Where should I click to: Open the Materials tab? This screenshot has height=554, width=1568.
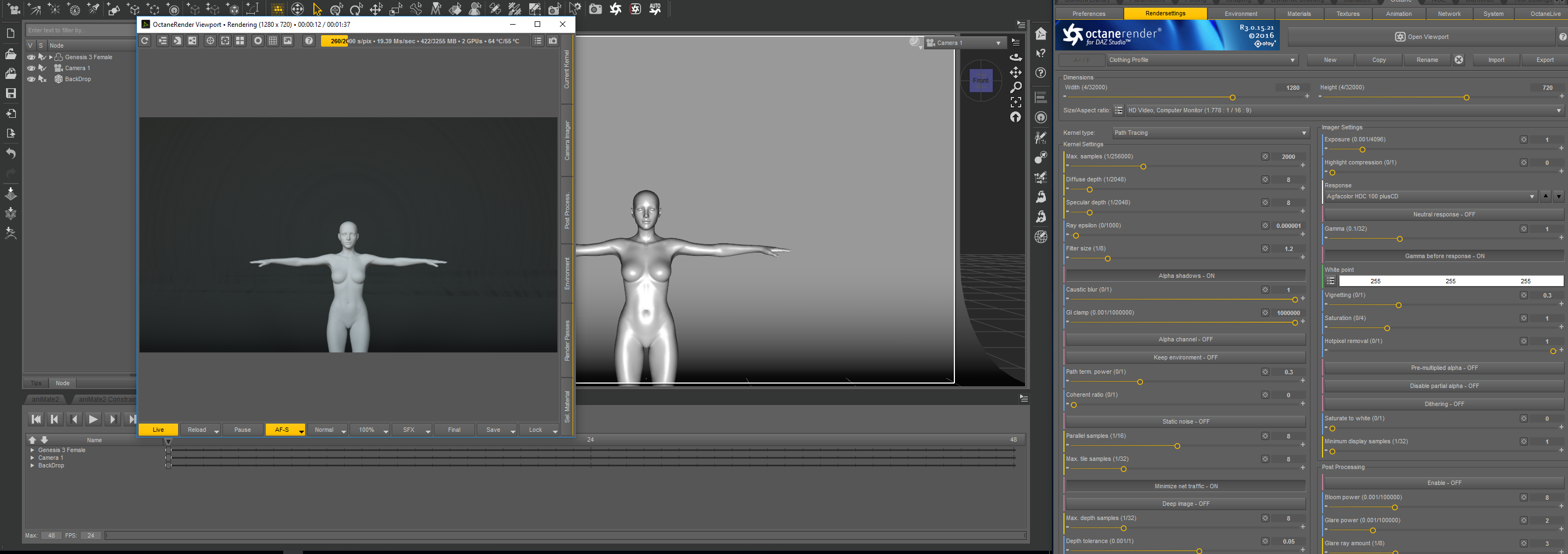point(1298,14)
